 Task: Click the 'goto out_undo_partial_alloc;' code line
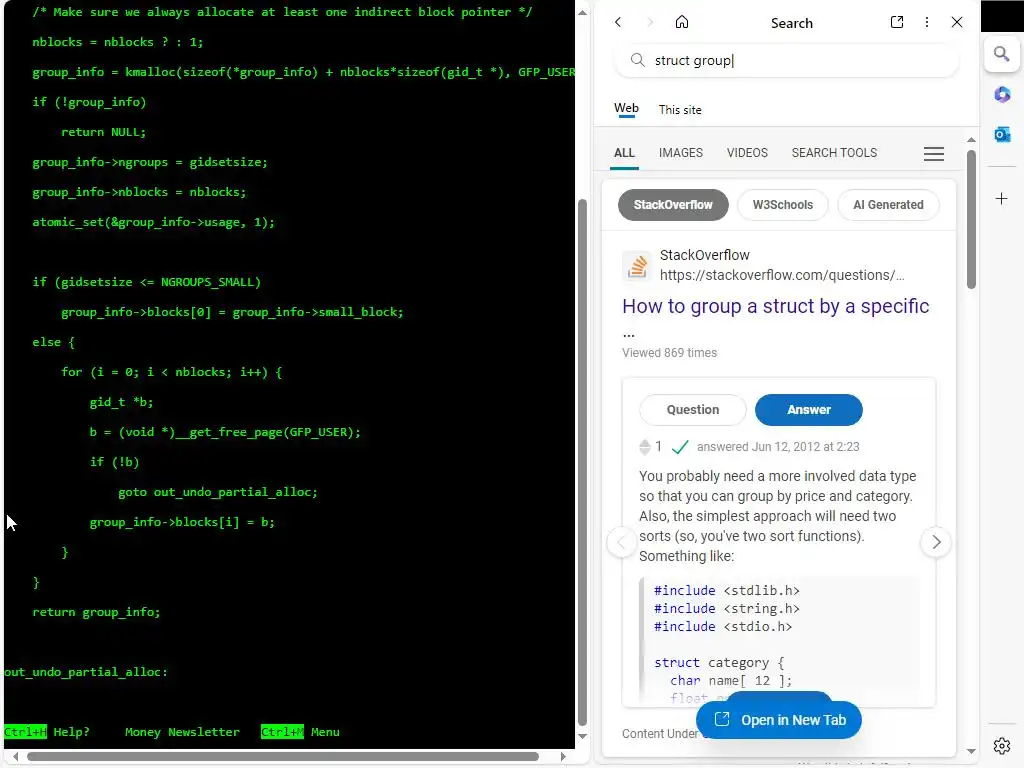pos(217,492)
